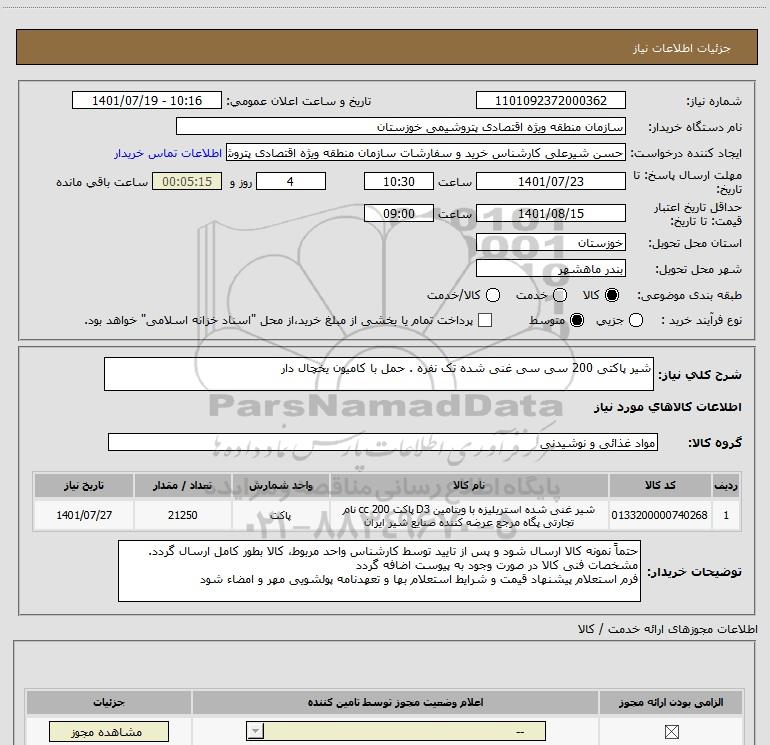The width and height of the screenshot is (770, 745).
Task: Click the remaining days field showing 4
Action: point(291,182)
